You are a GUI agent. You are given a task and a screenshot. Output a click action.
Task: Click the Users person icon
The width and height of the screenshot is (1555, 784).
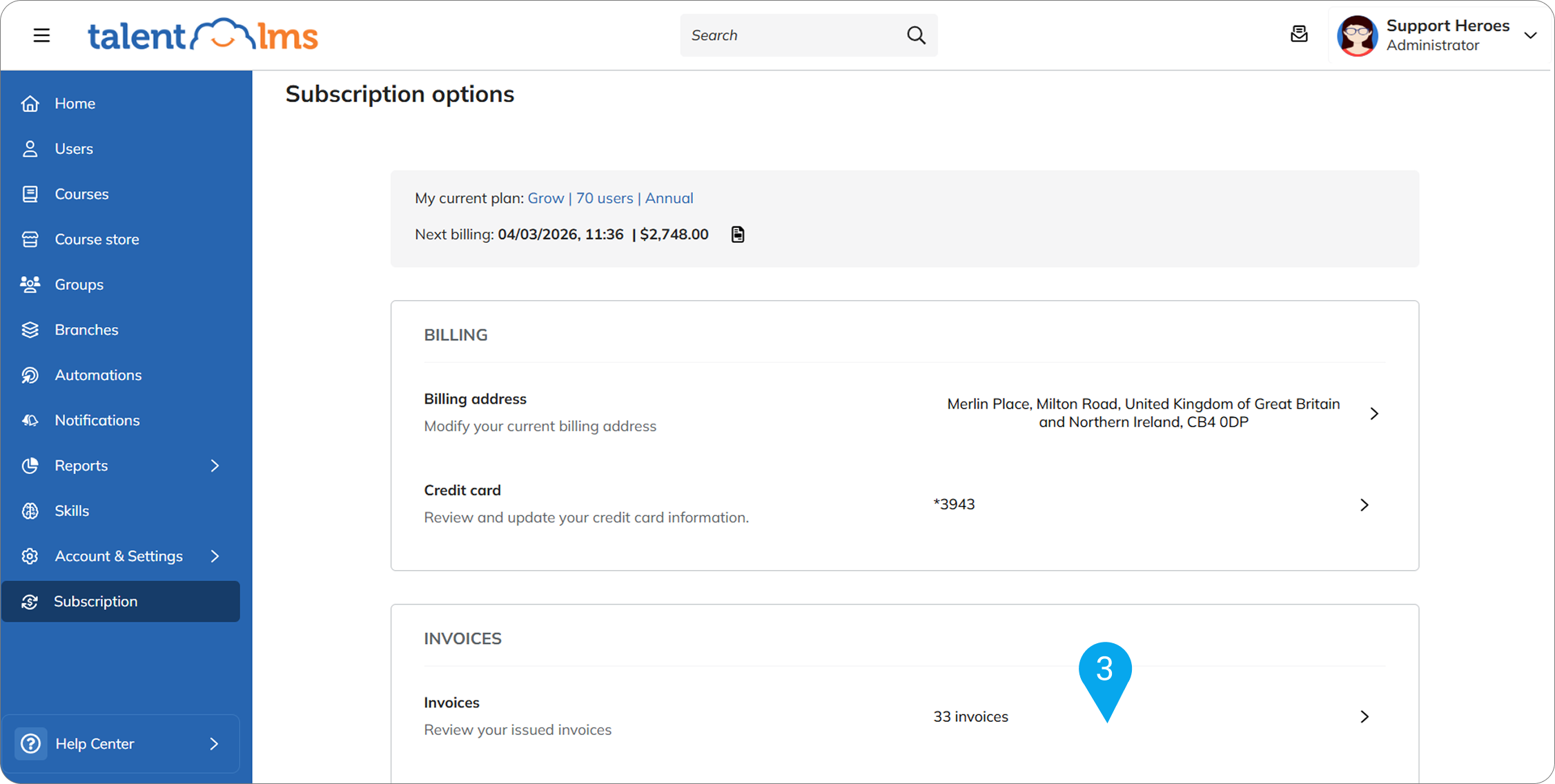pos(30,148)
